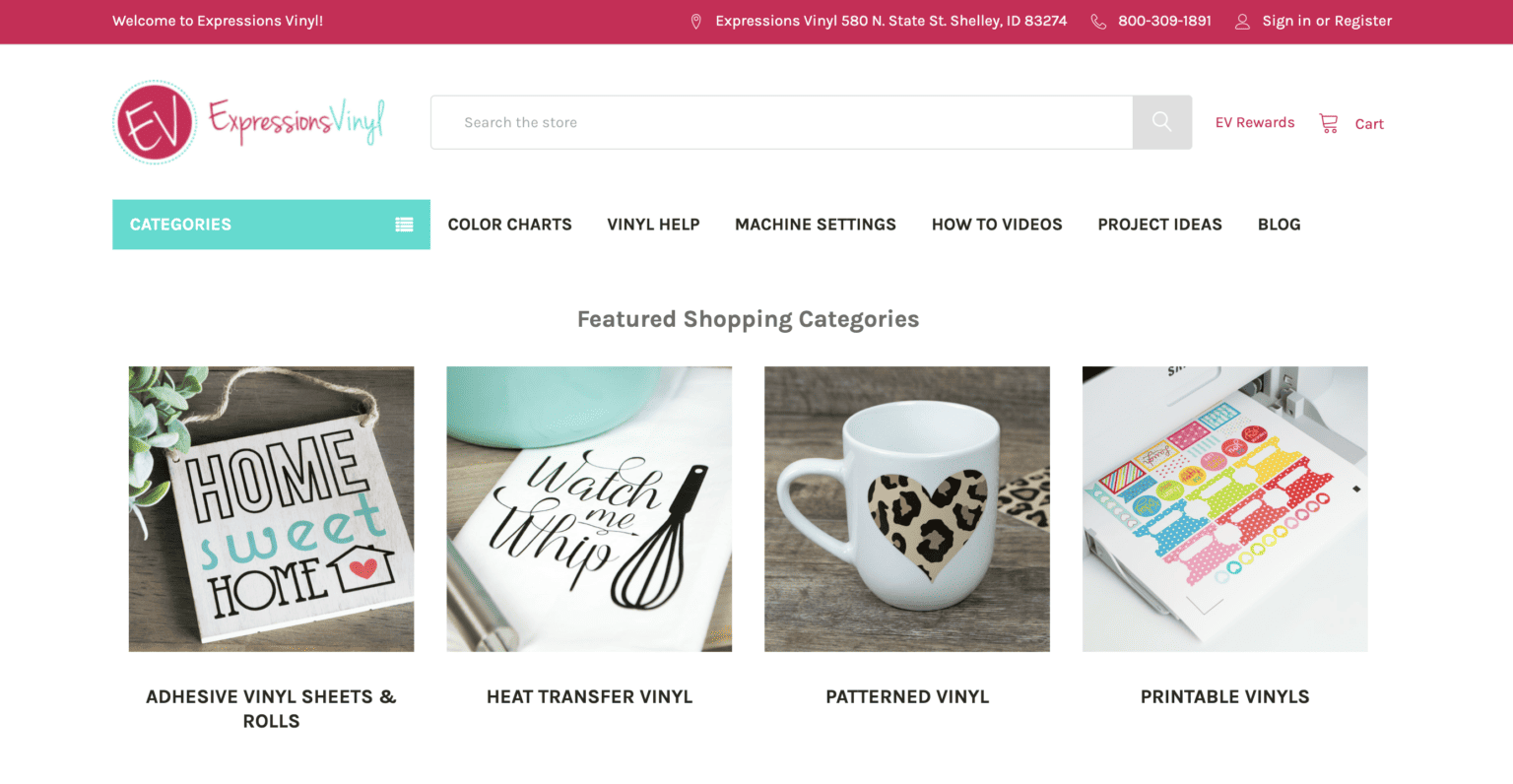Viewport: 1513px width, 784px height.
Task: Select the Color Charts menu item
Action: [x=510, y=224]
